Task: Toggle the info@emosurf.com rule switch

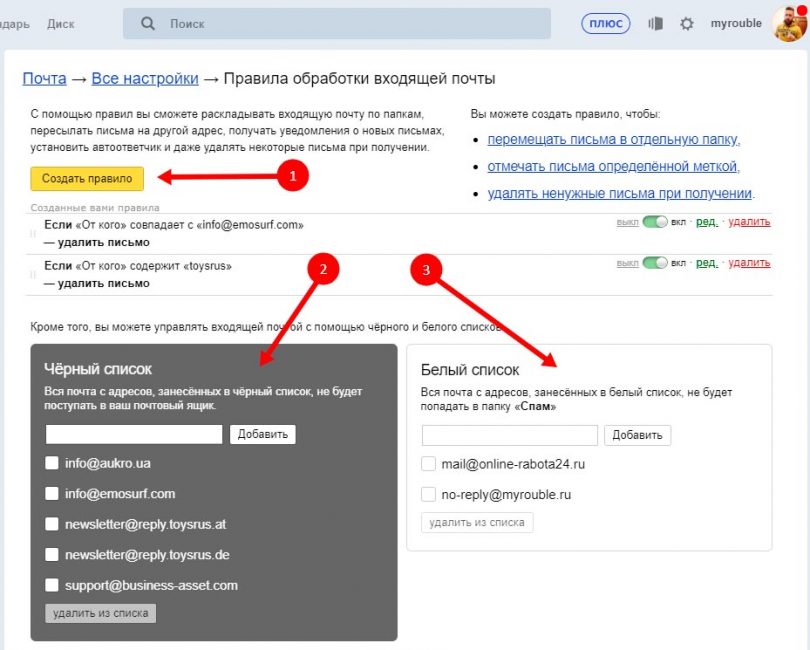Action: click(655, 222)
